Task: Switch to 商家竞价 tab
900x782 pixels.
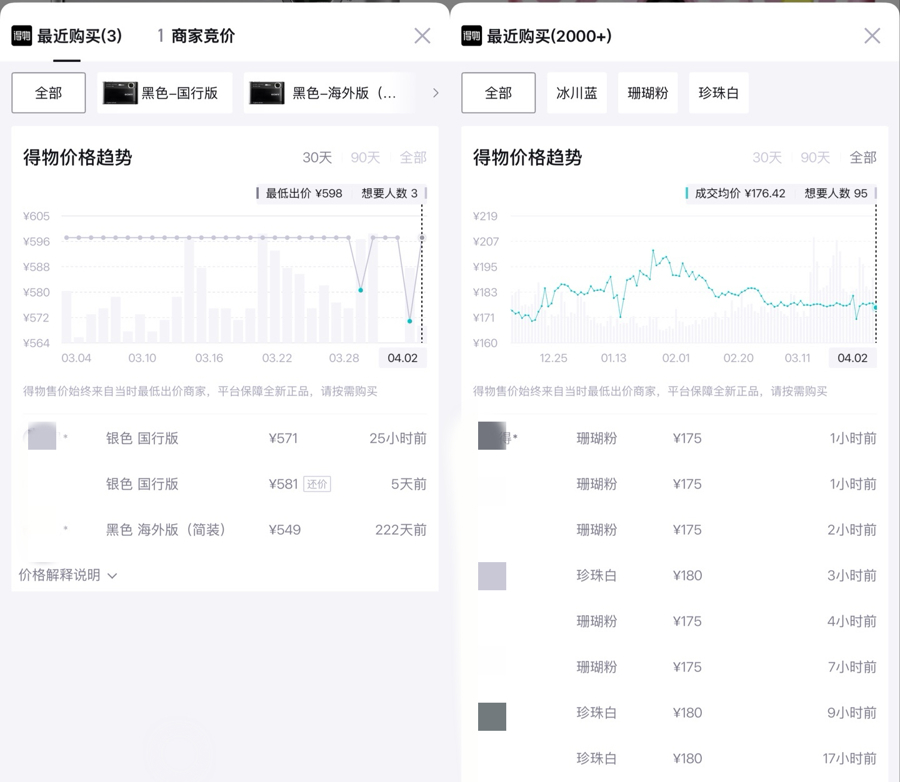Action: [202, 36]
